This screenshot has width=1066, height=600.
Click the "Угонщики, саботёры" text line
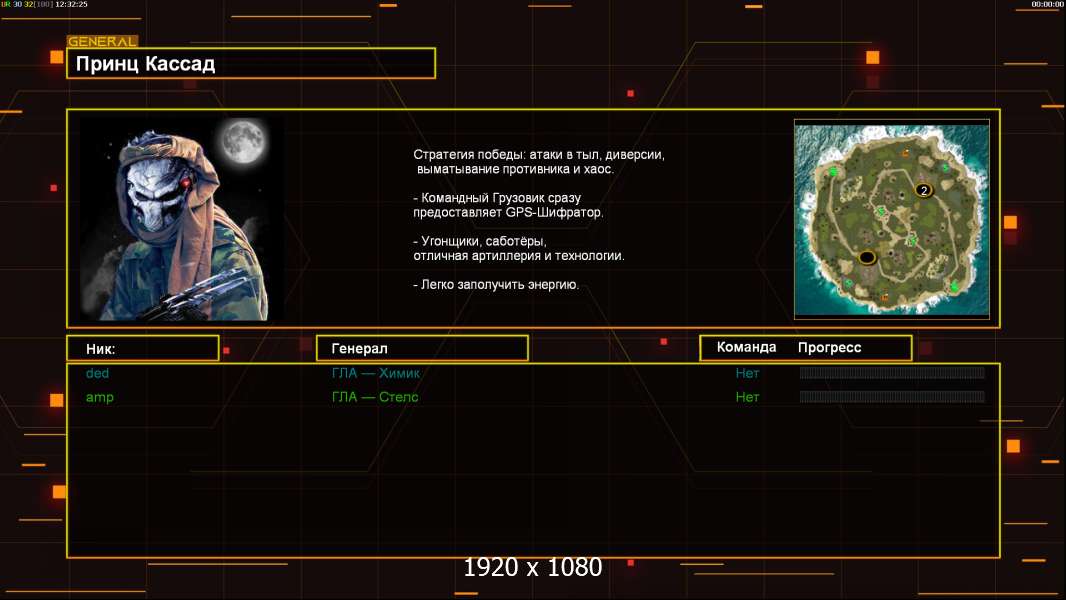[x=480, y=241]
